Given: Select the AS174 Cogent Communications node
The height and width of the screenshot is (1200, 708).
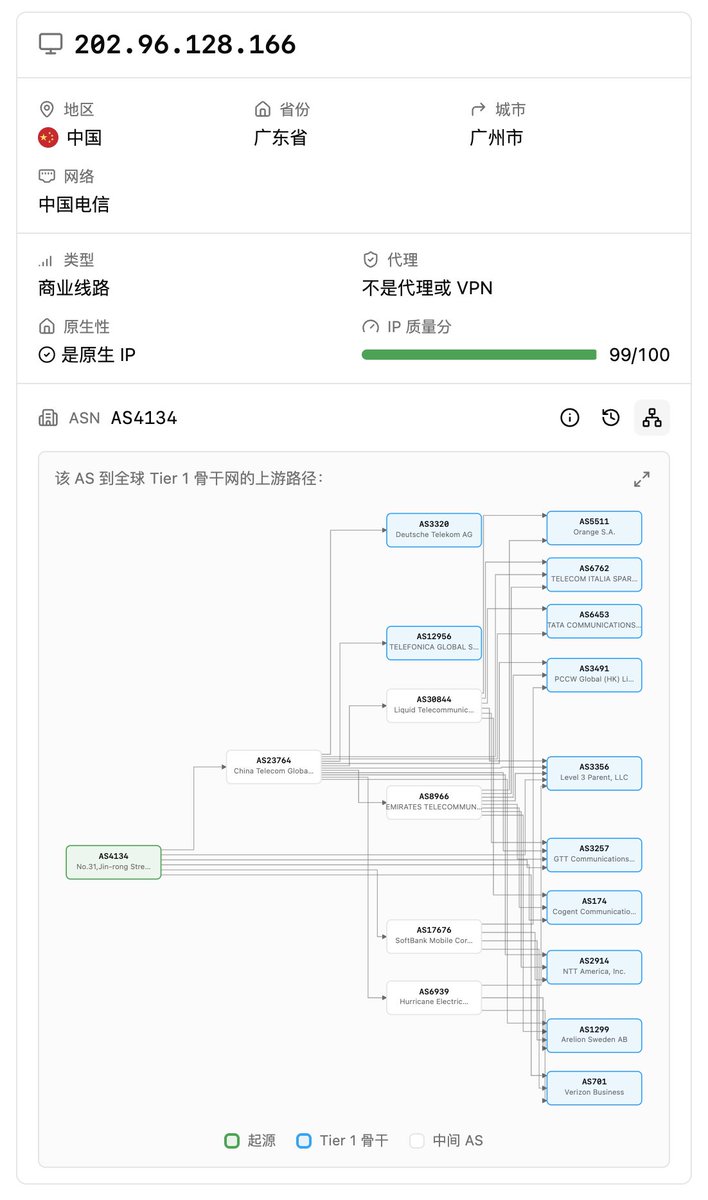Looking at the screenshot, I should (x=594, y=907).
